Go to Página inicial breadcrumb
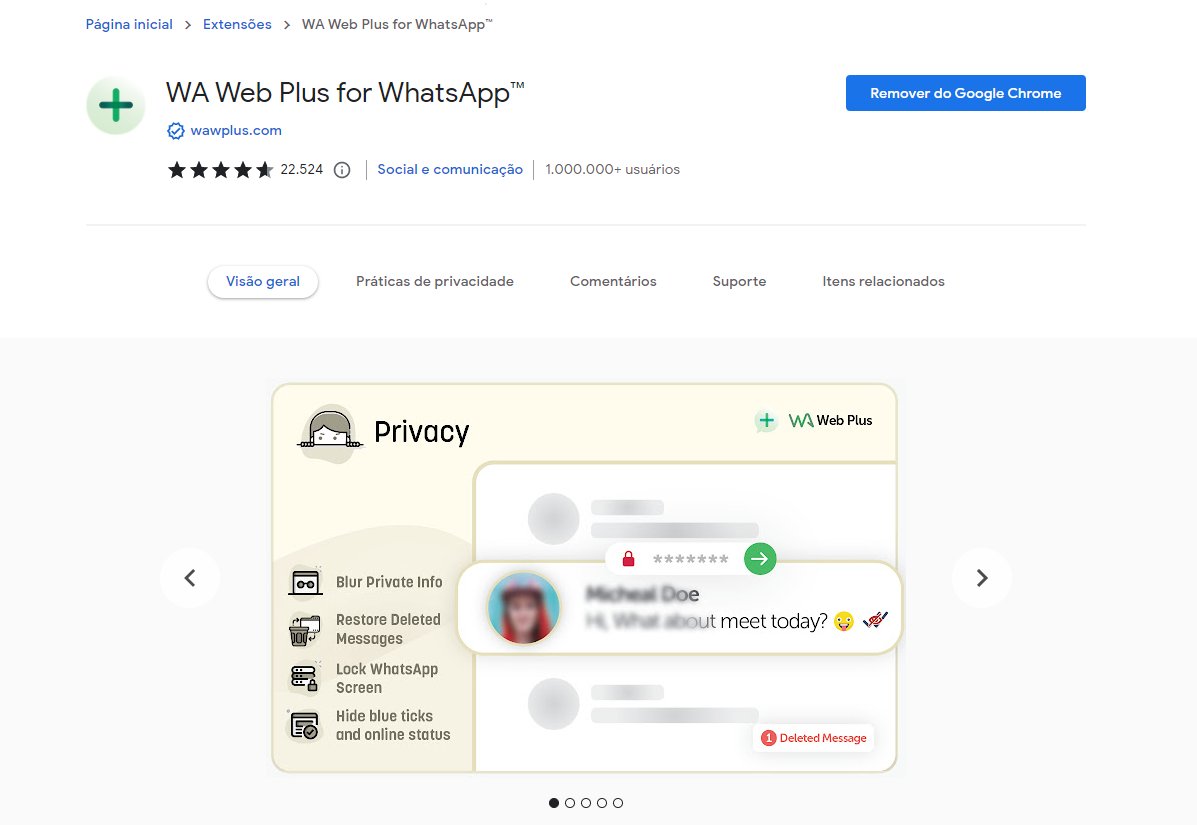Image resolution: width=1197 pixels, height=825 pixels. tap(129, 24)
